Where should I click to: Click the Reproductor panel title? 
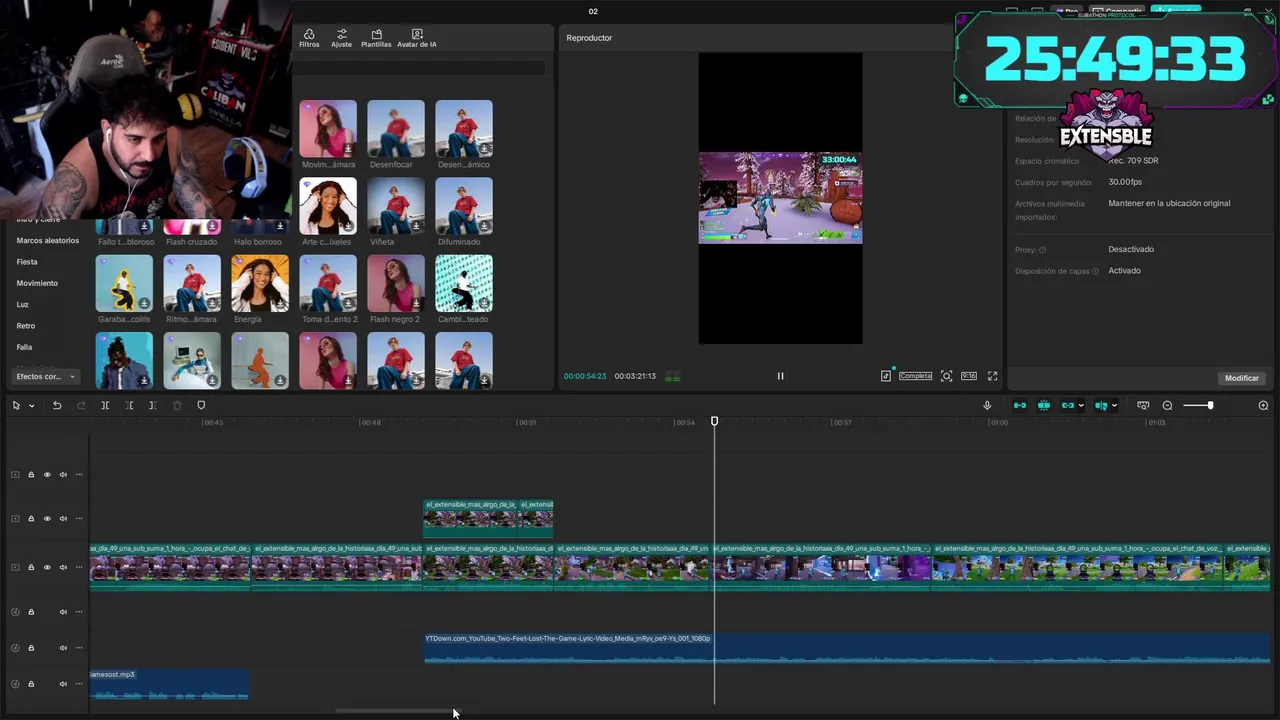click(x=589, y=38)
